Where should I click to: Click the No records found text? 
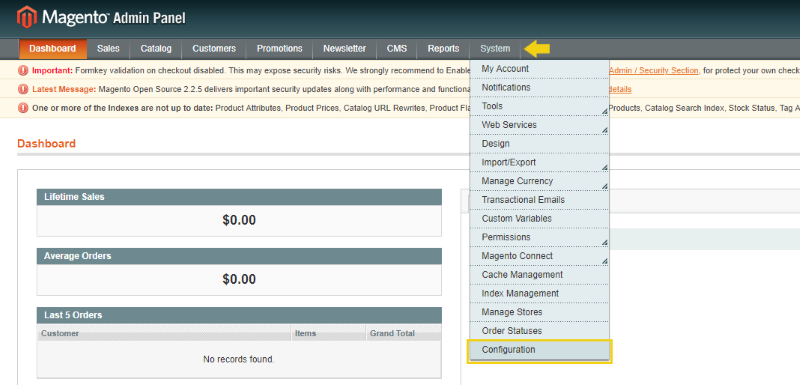pos(239,360)
